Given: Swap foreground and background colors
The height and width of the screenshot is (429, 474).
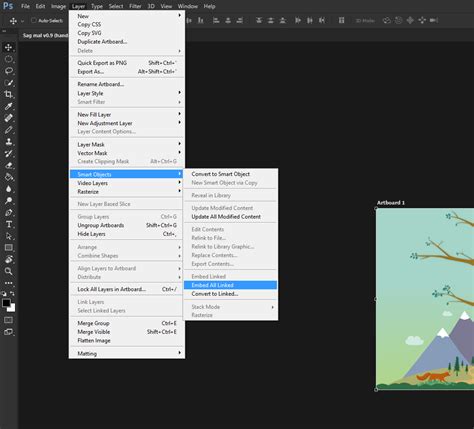Looking at the screenshot, I should [12, 294].
